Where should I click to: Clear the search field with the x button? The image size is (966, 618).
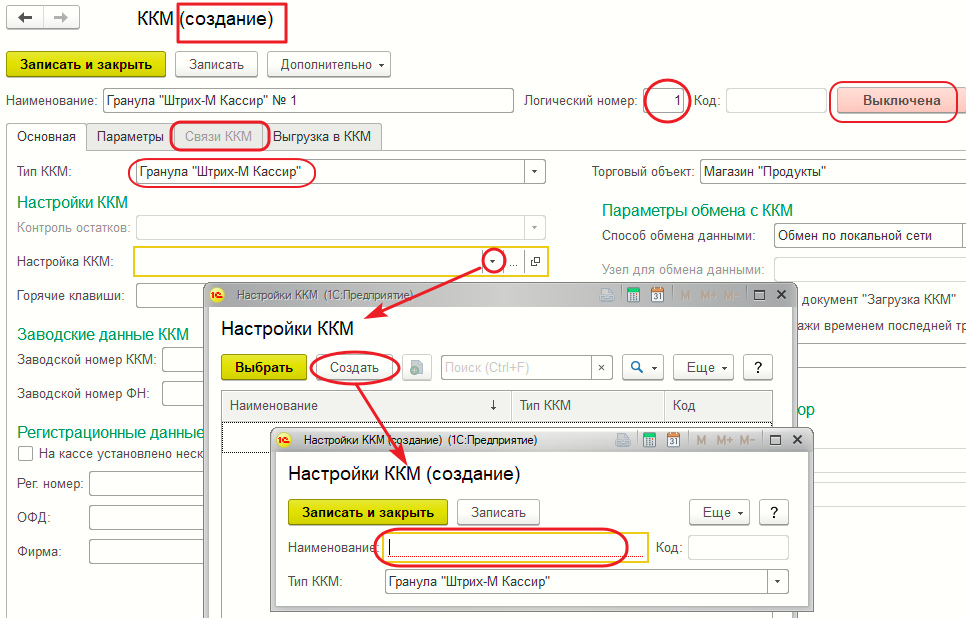[x=602, y=368]
